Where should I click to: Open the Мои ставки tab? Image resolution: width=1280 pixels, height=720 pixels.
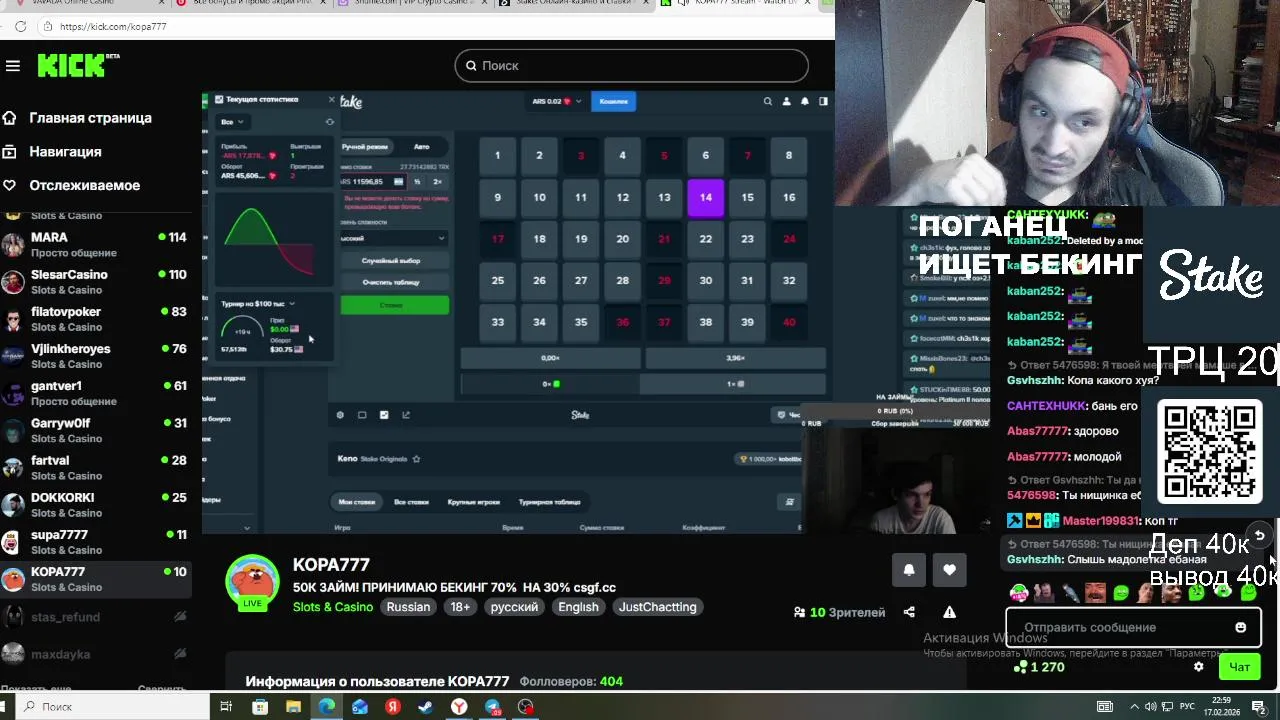[x=356, y=502]
